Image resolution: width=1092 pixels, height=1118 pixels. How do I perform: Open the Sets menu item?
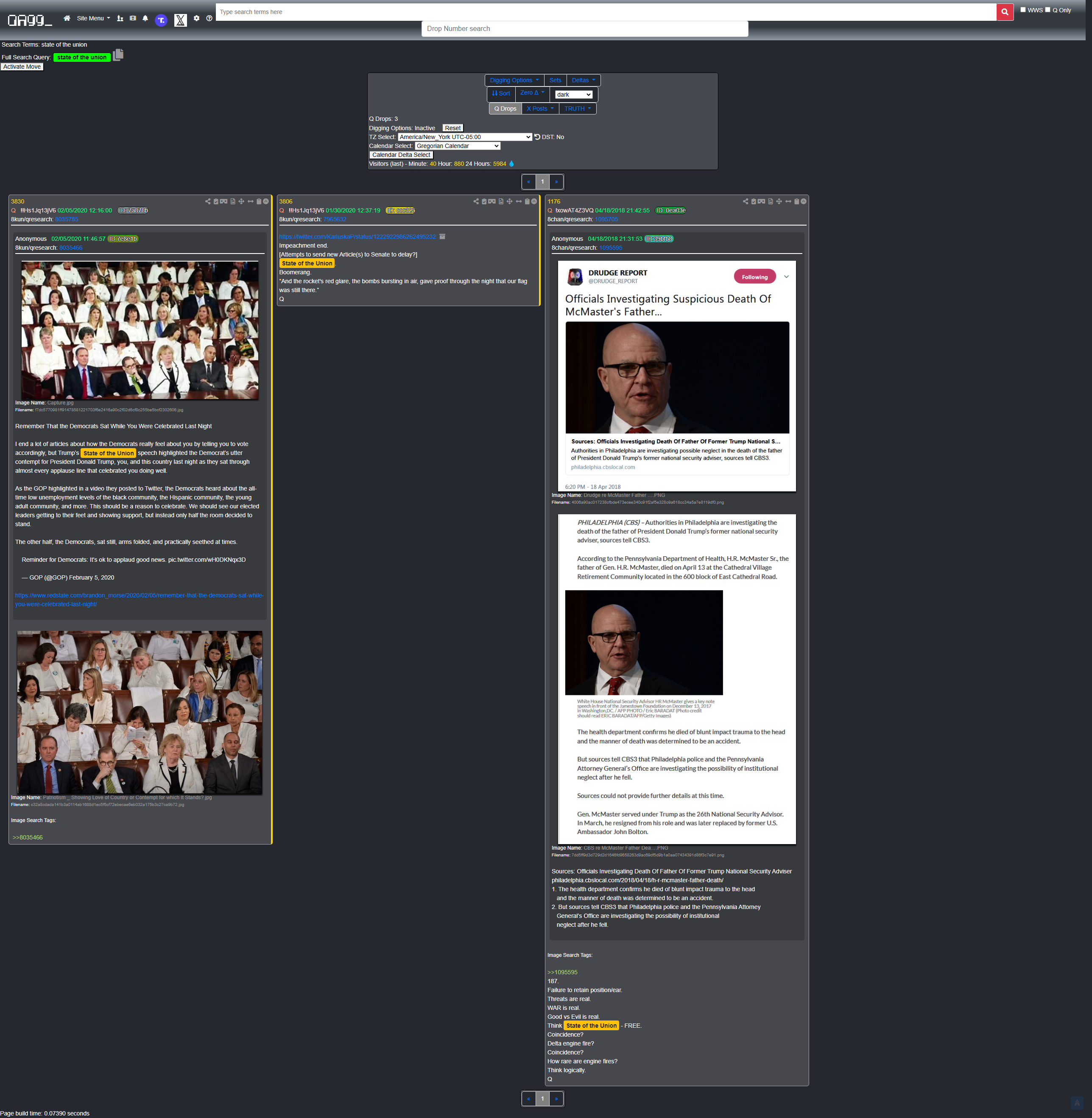(555, 80)
